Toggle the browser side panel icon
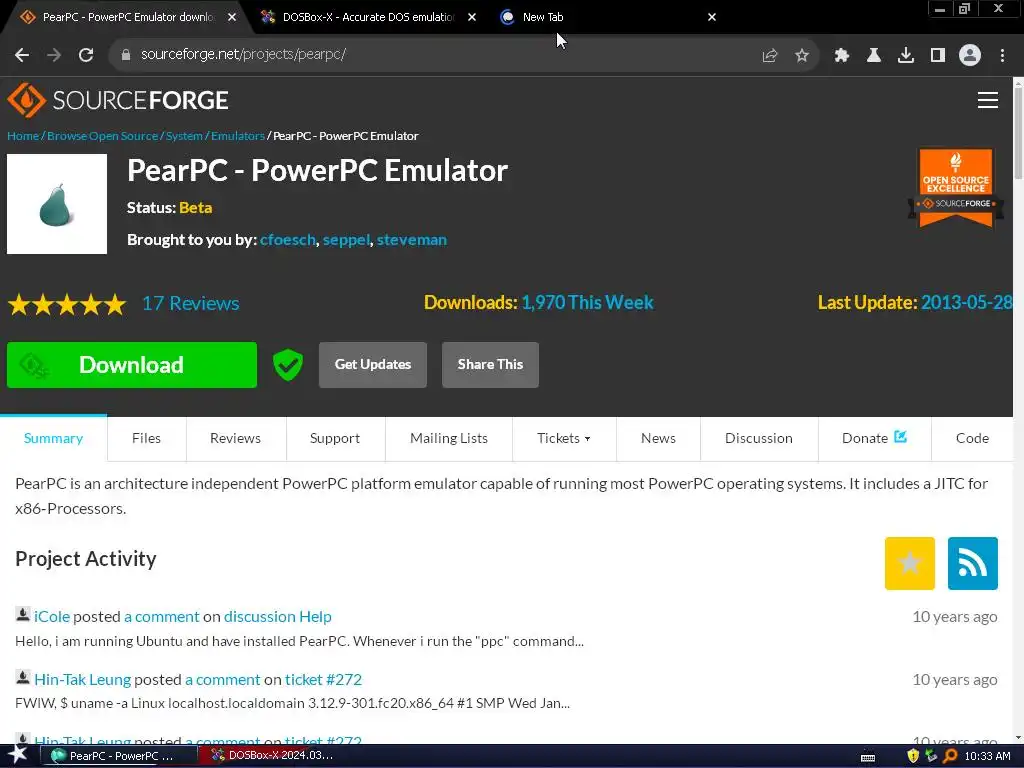This screenshot has height=768, width=1024. [938, 56]
